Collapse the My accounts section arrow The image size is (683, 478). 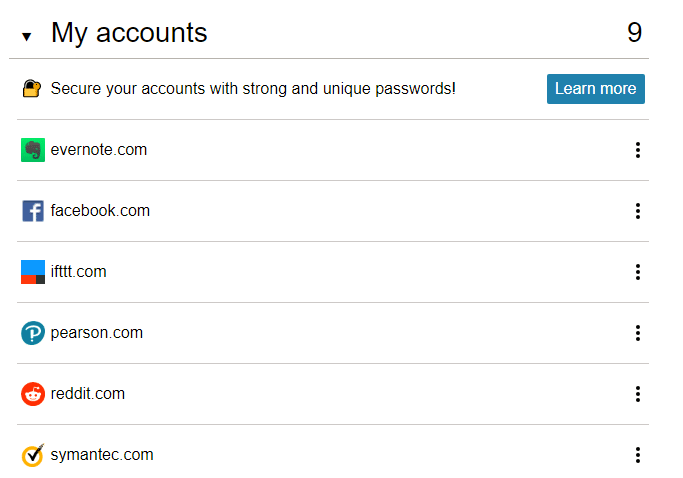click(27, 37)
